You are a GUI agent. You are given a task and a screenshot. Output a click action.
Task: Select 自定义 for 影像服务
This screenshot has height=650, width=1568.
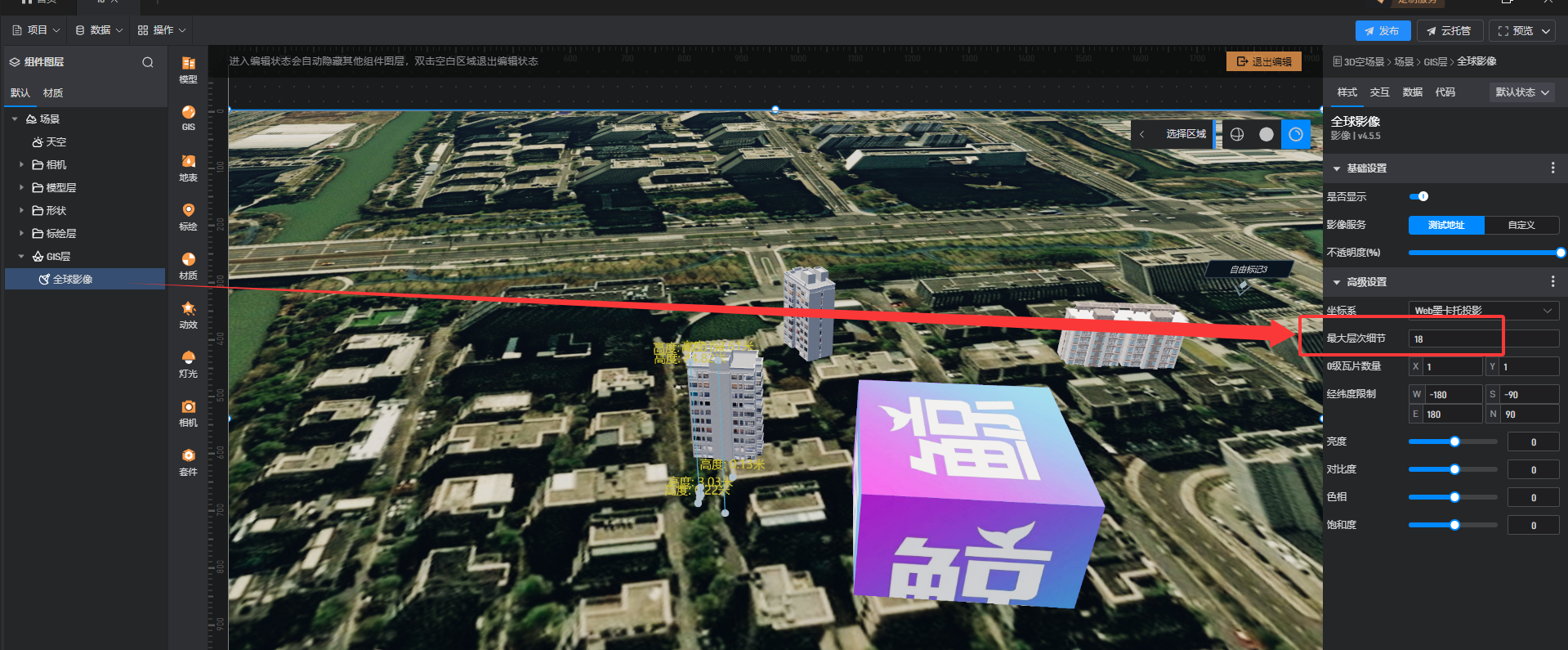[1521, 225]
